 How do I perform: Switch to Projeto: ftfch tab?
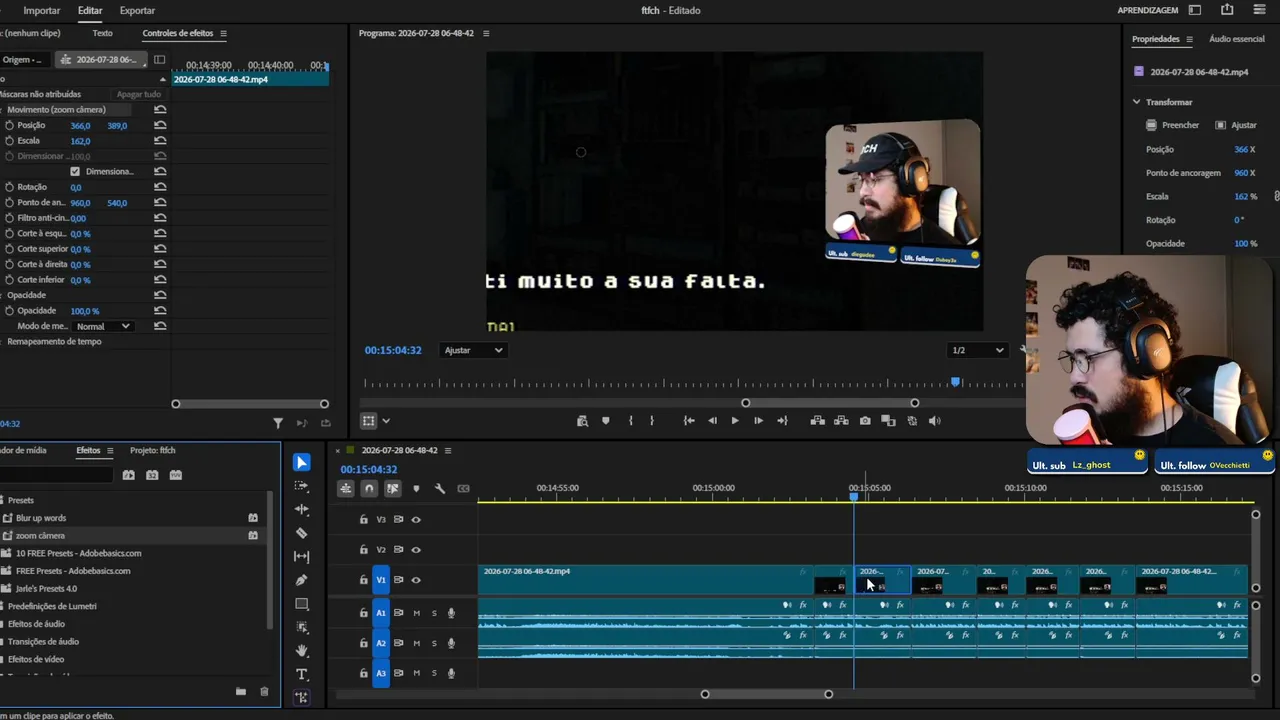click(153, 450)
